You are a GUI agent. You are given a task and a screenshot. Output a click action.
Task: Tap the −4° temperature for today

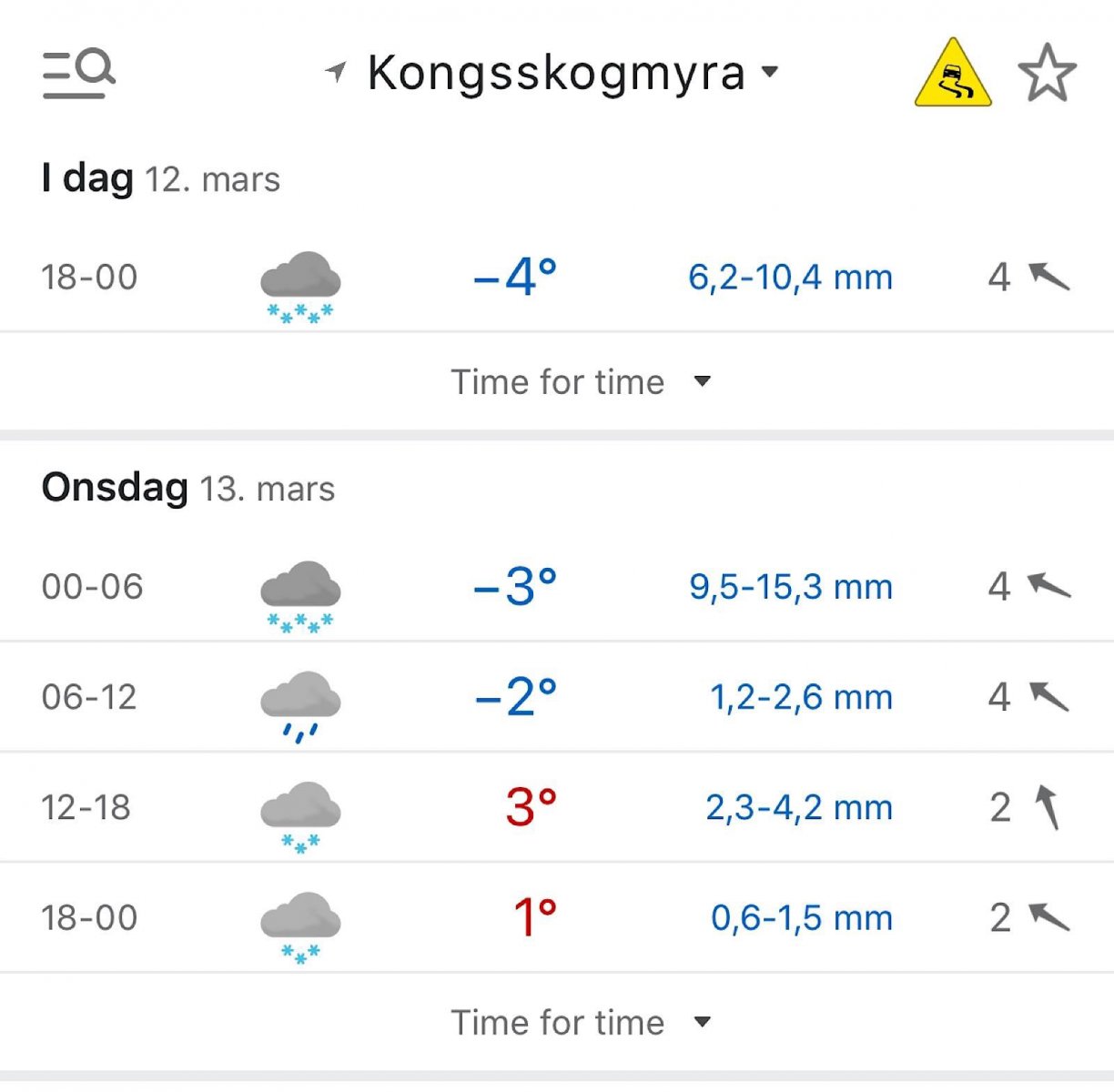515,277
